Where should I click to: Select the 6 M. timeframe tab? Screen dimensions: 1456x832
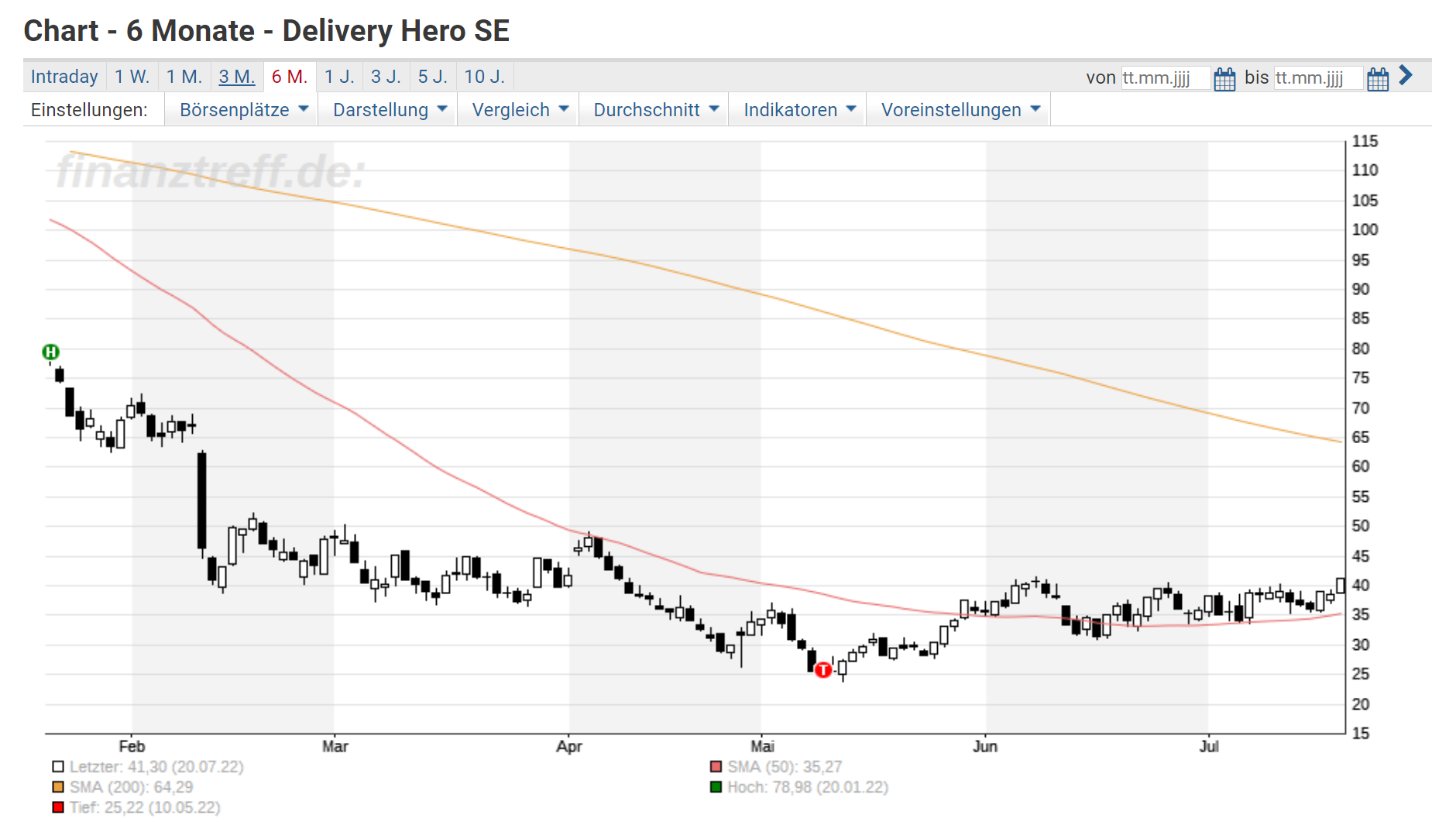[x=290, y=77]
